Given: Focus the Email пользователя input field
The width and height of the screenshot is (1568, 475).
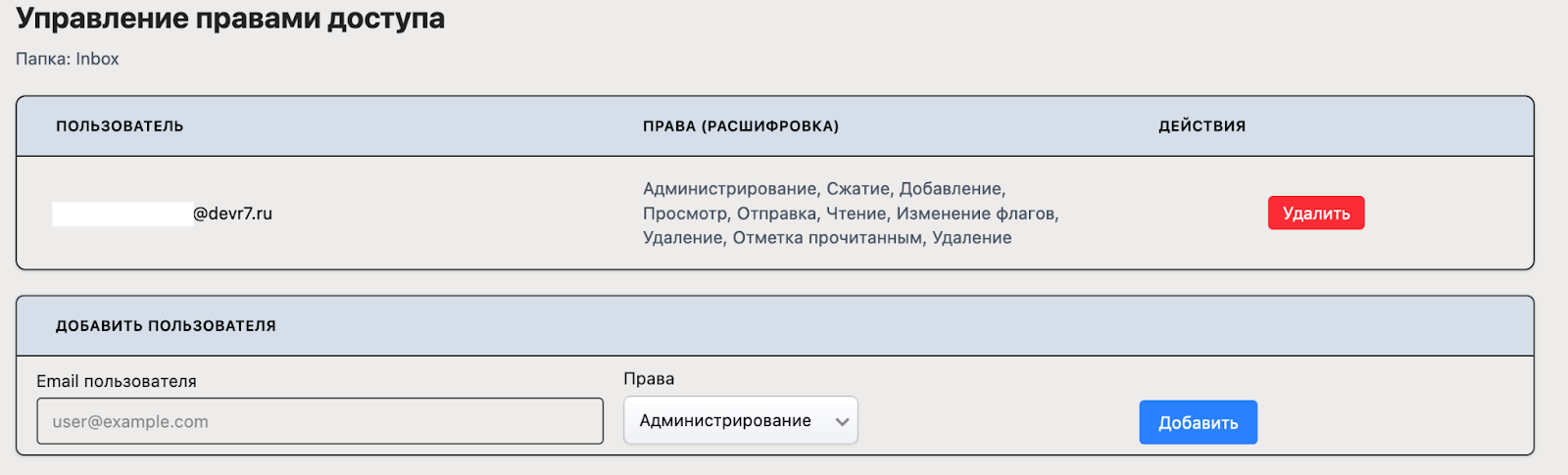Looking at the screenshot, I should (319, 421).
